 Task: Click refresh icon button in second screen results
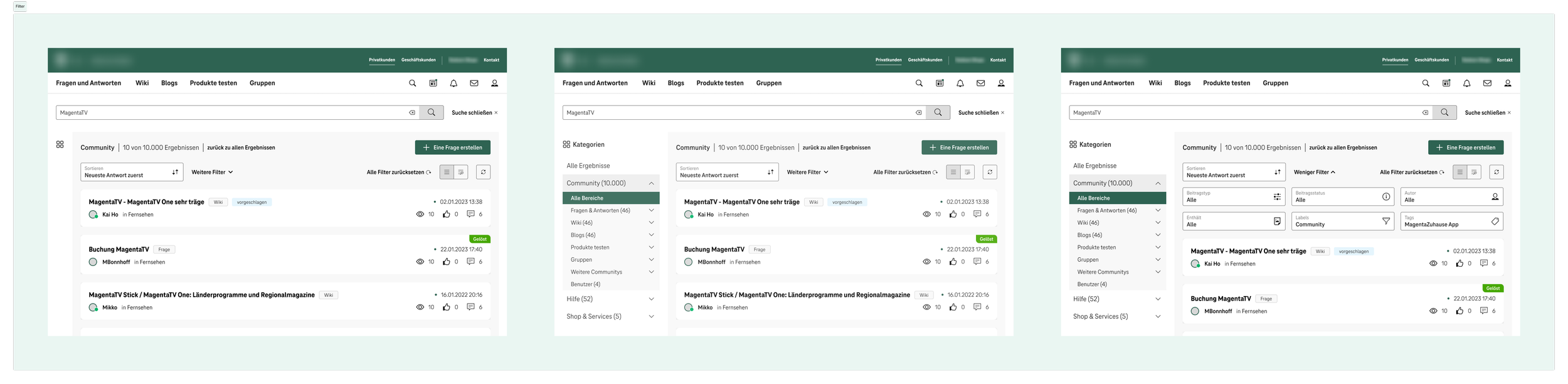click(x=990, y=172)
